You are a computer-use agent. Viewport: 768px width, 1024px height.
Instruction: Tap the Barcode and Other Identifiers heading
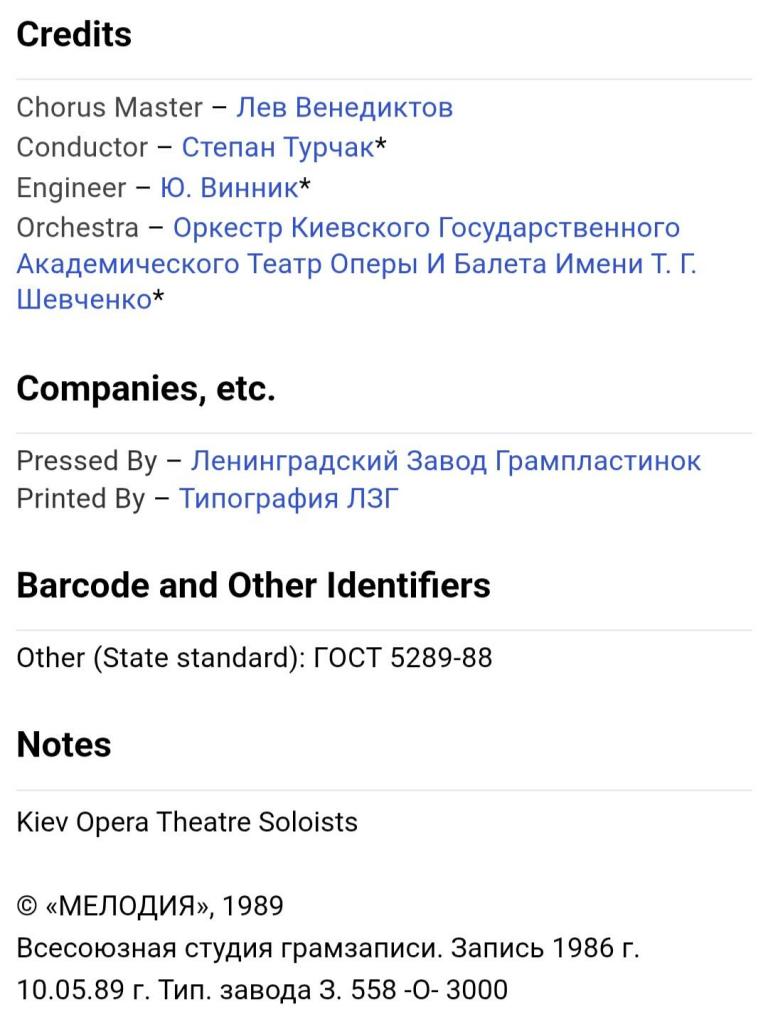coord(253,585)
